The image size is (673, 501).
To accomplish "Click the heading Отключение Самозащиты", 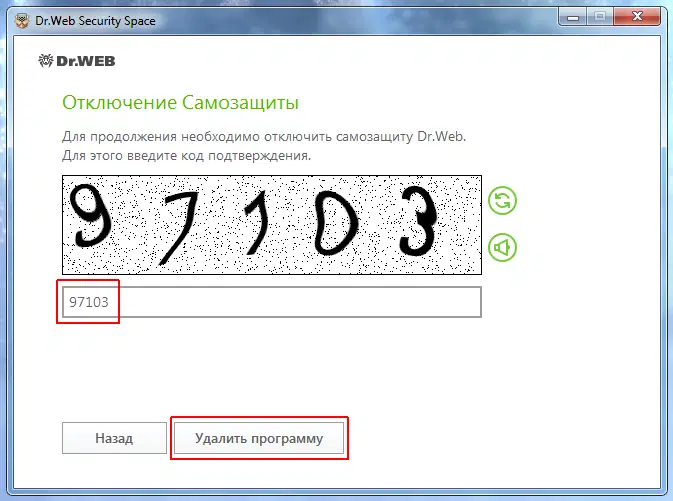I will click(x=180, y=103).
